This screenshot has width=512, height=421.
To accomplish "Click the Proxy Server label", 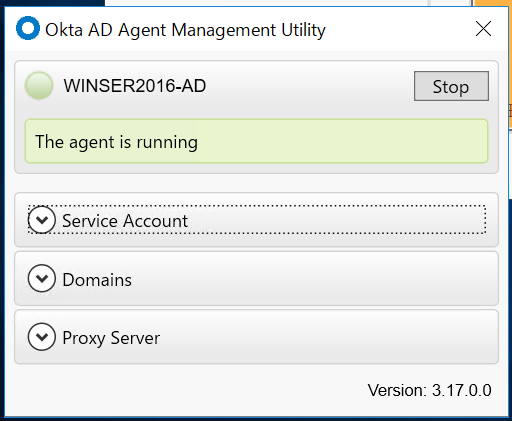I will coord(111,338).
